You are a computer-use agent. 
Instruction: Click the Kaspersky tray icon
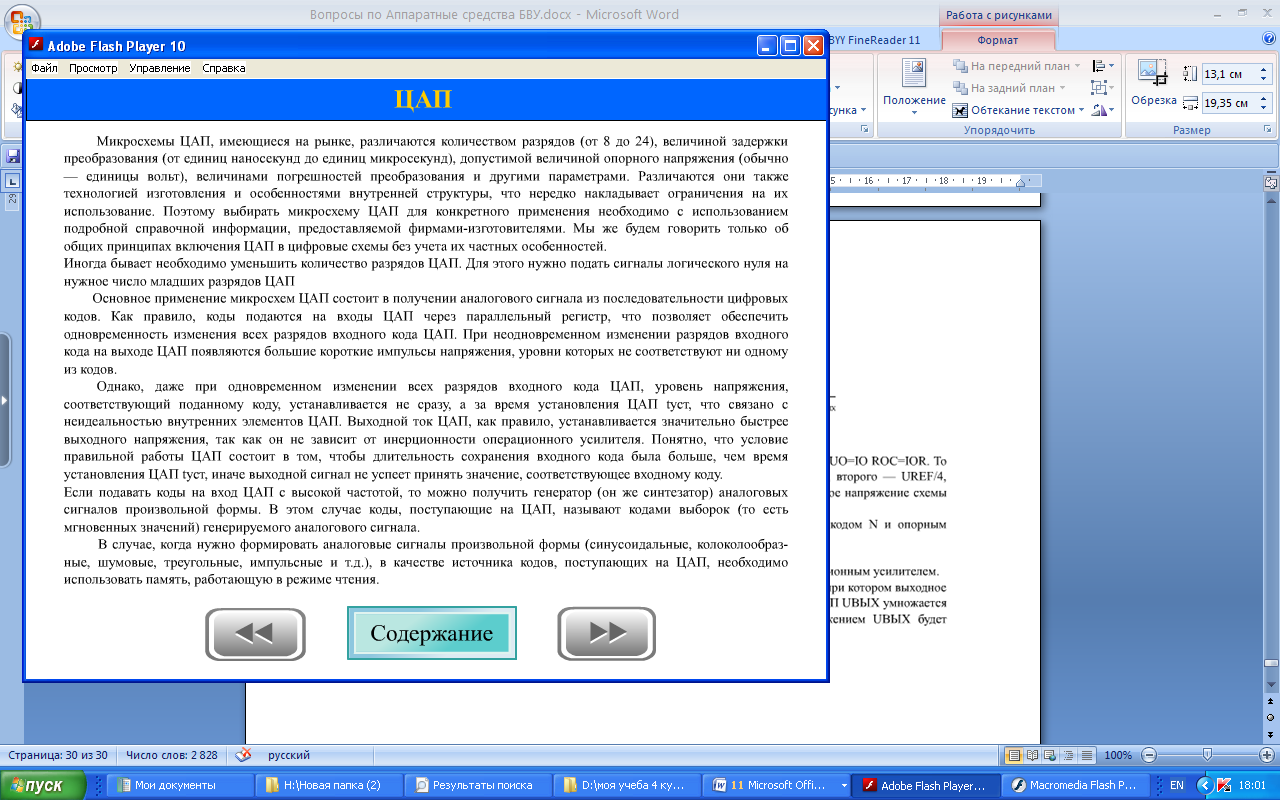pos(1224,785)
